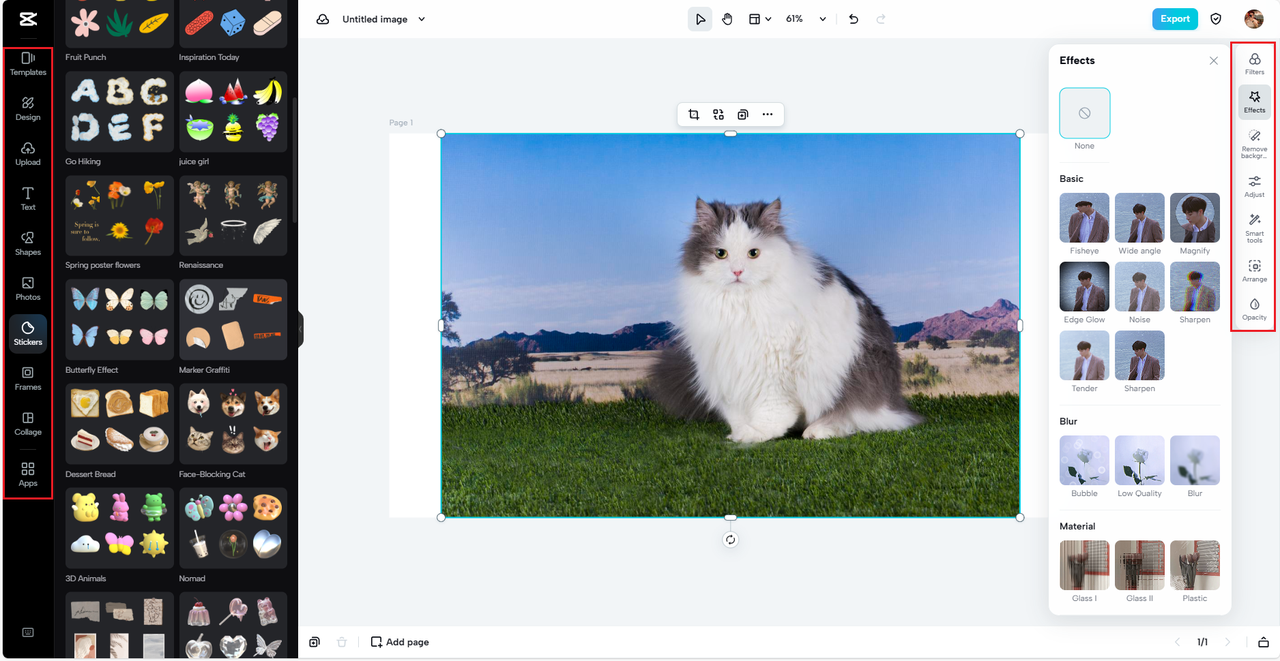
Task: Click the crop icon above the image
Action: coord(693,115)
